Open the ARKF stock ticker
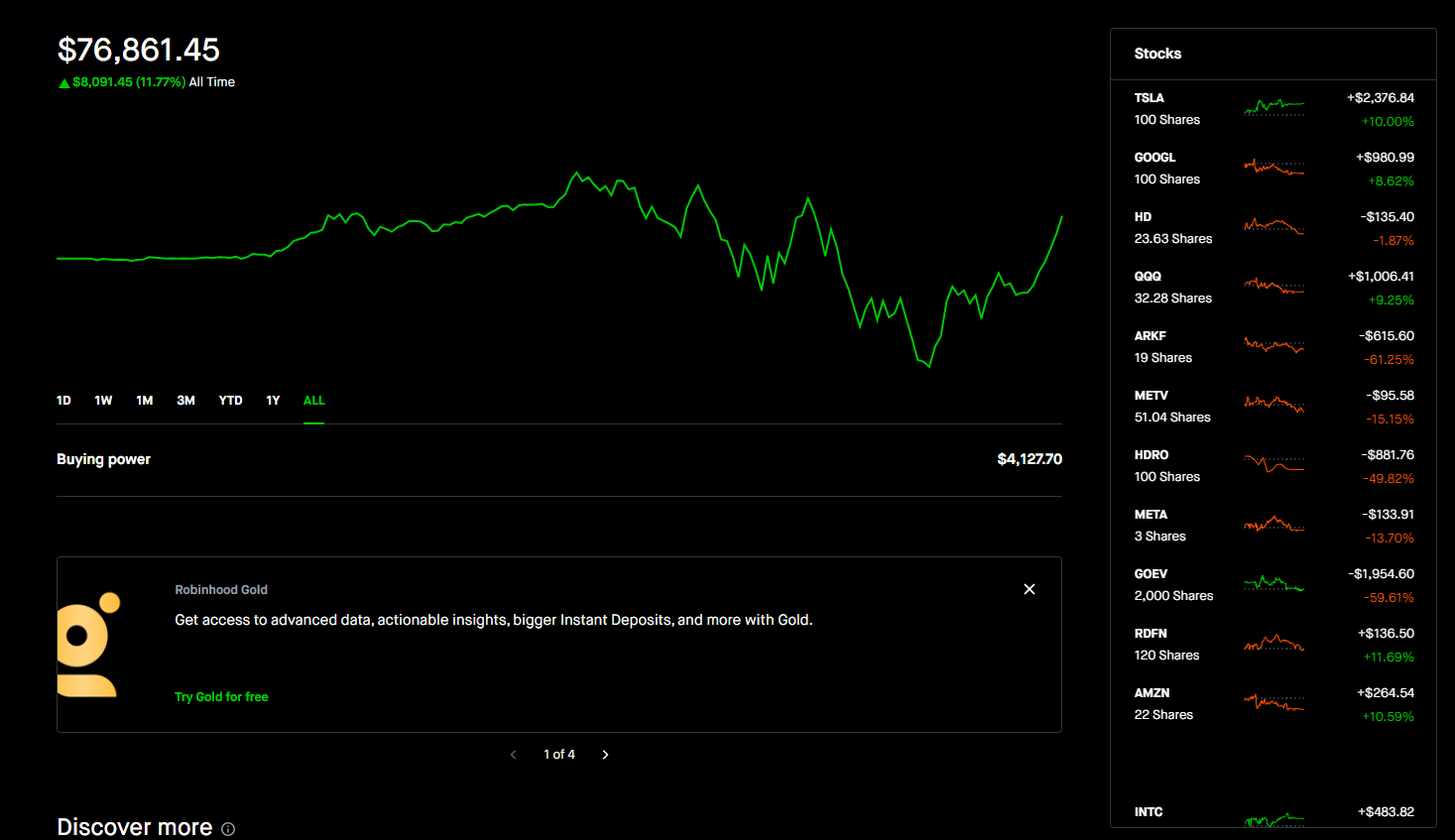 tap(1151, 336)
